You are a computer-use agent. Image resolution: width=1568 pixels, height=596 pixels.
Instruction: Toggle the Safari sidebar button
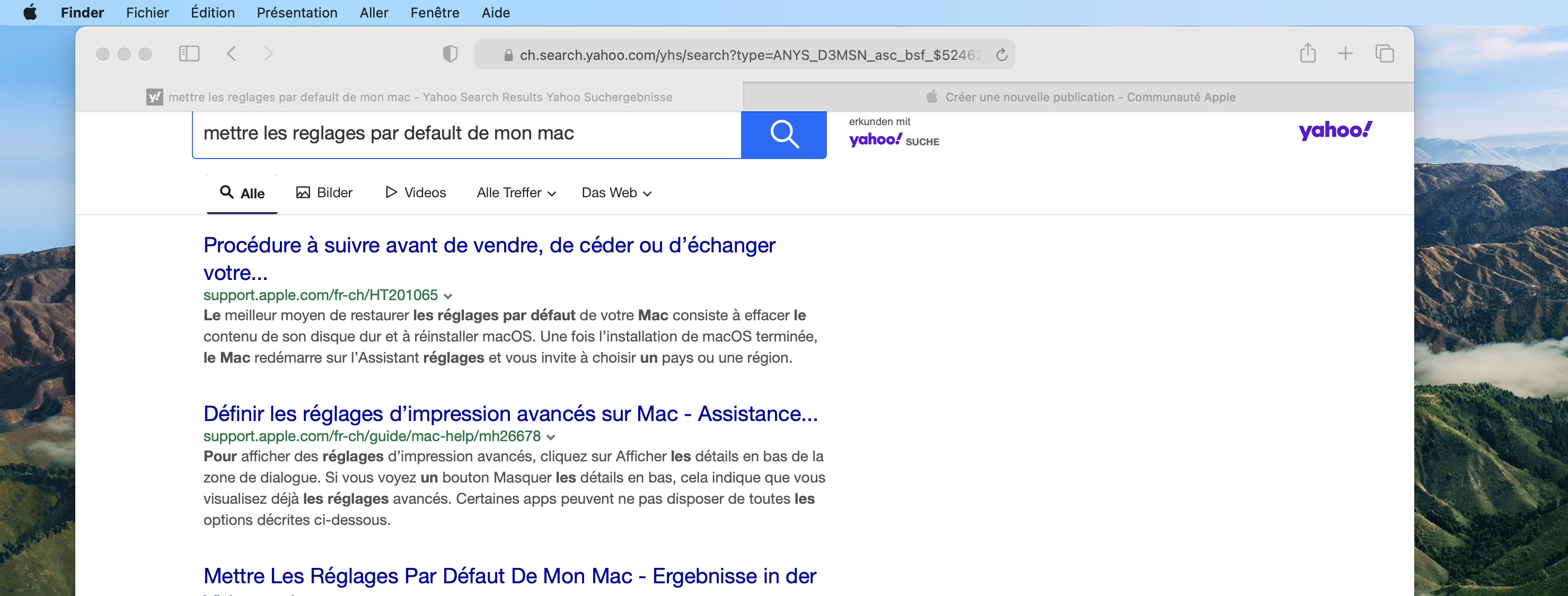point(189,54)
